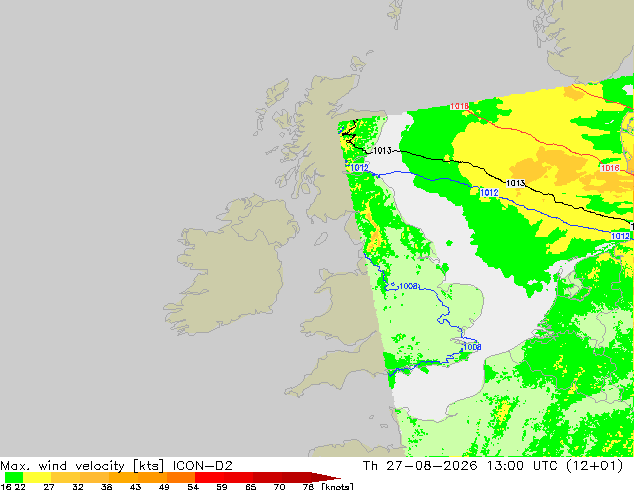This screenshot has width=634, height=490.
Task: Click the '(12+01)' forecast run text
Action: click(x=594, y=466)
